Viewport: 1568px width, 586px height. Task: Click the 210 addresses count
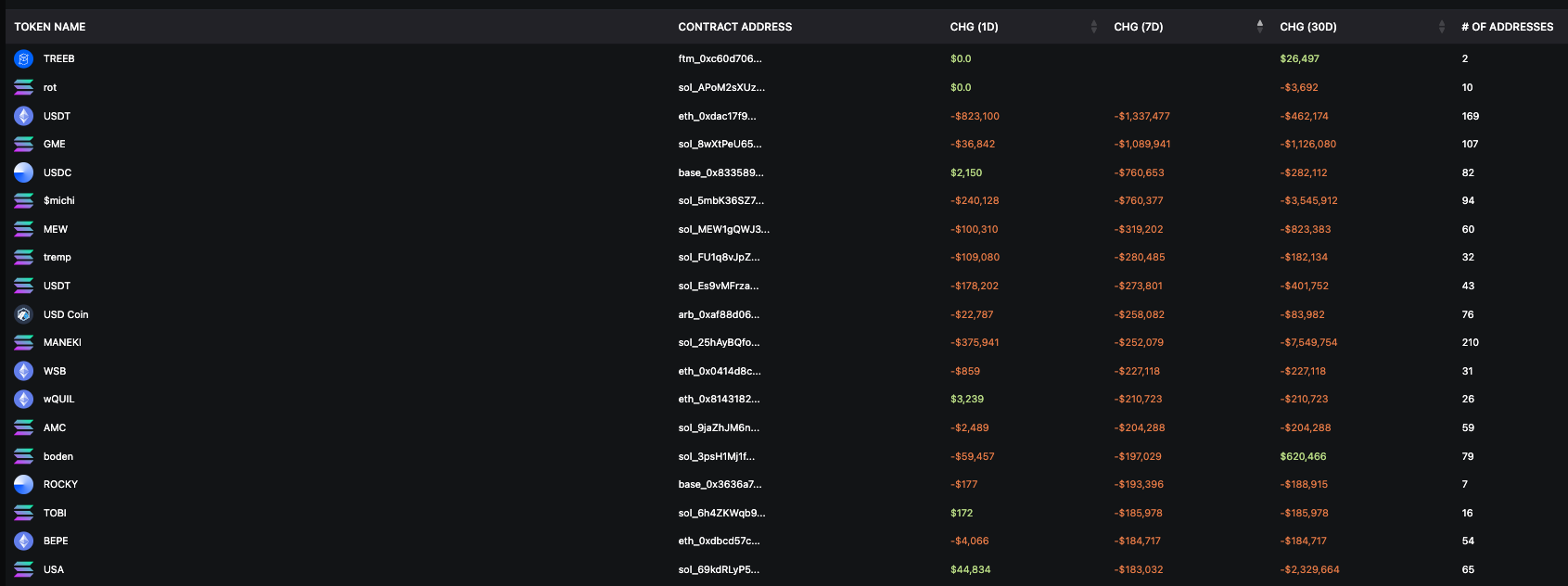tap(1470, 342)
